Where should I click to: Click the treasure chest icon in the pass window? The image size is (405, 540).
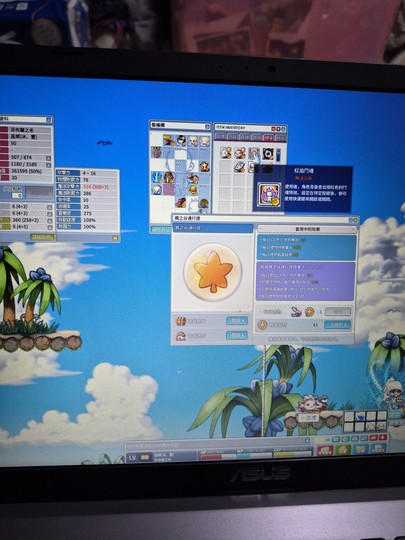coord(181,321)
